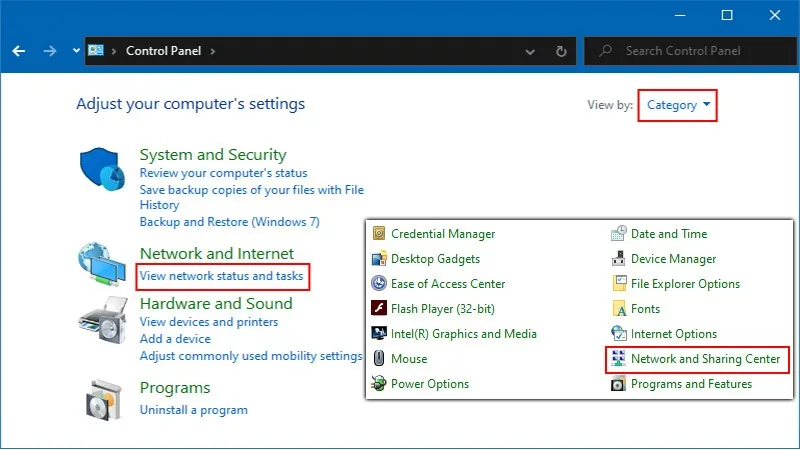Open Credential Manager icon
This screenshot has height=450, width=800.
click(379, 234)
